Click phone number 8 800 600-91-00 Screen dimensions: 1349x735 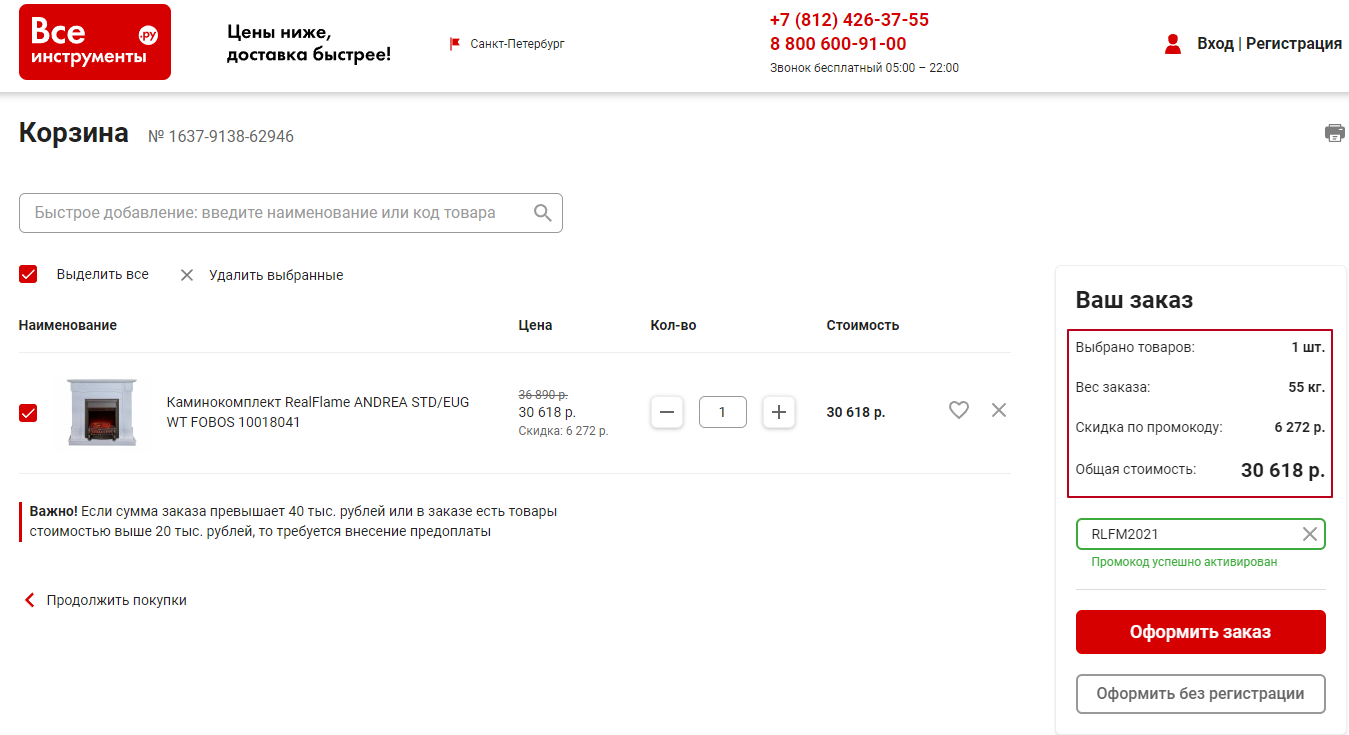pyautogui.click(x=838, y=44)
